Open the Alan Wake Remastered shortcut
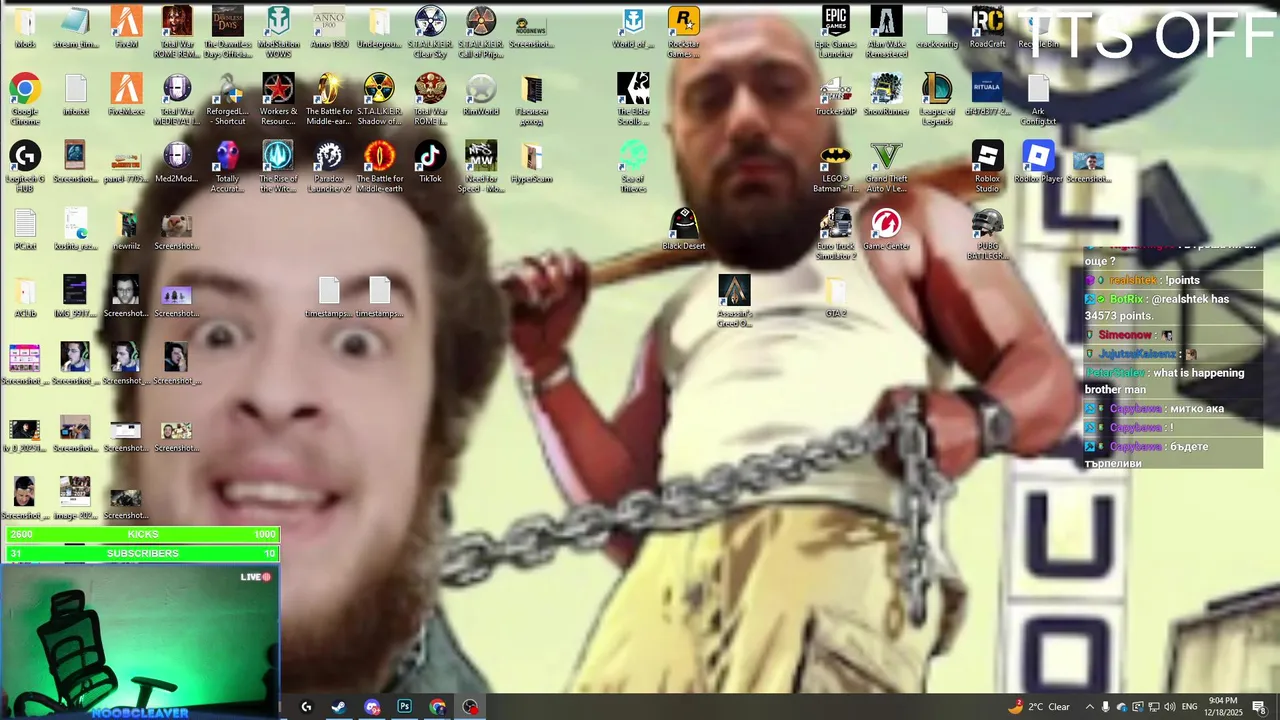Image resolution: width=1280 pixels, height=720 pixels. (x=886, y=32)
